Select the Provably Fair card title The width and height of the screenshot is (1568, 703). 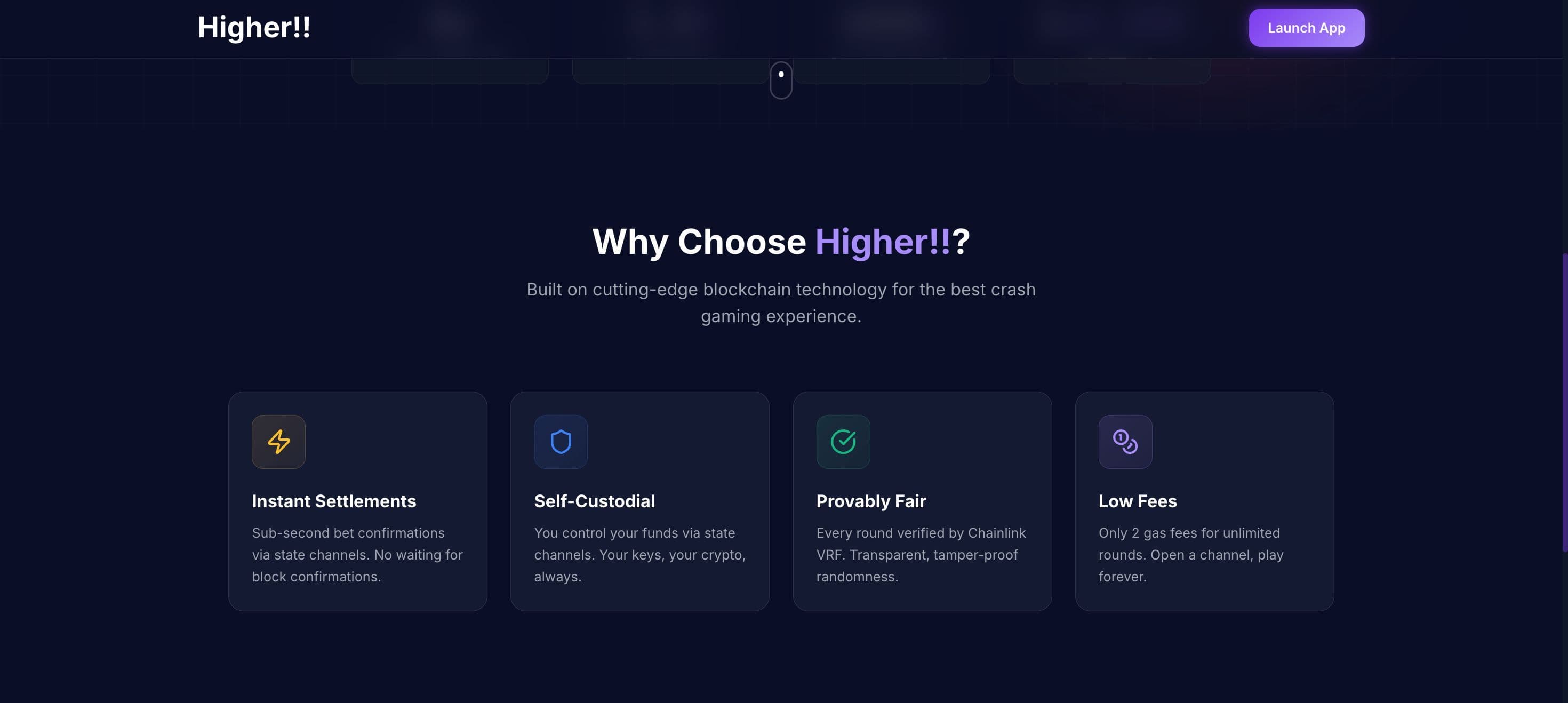pos(870,501)
